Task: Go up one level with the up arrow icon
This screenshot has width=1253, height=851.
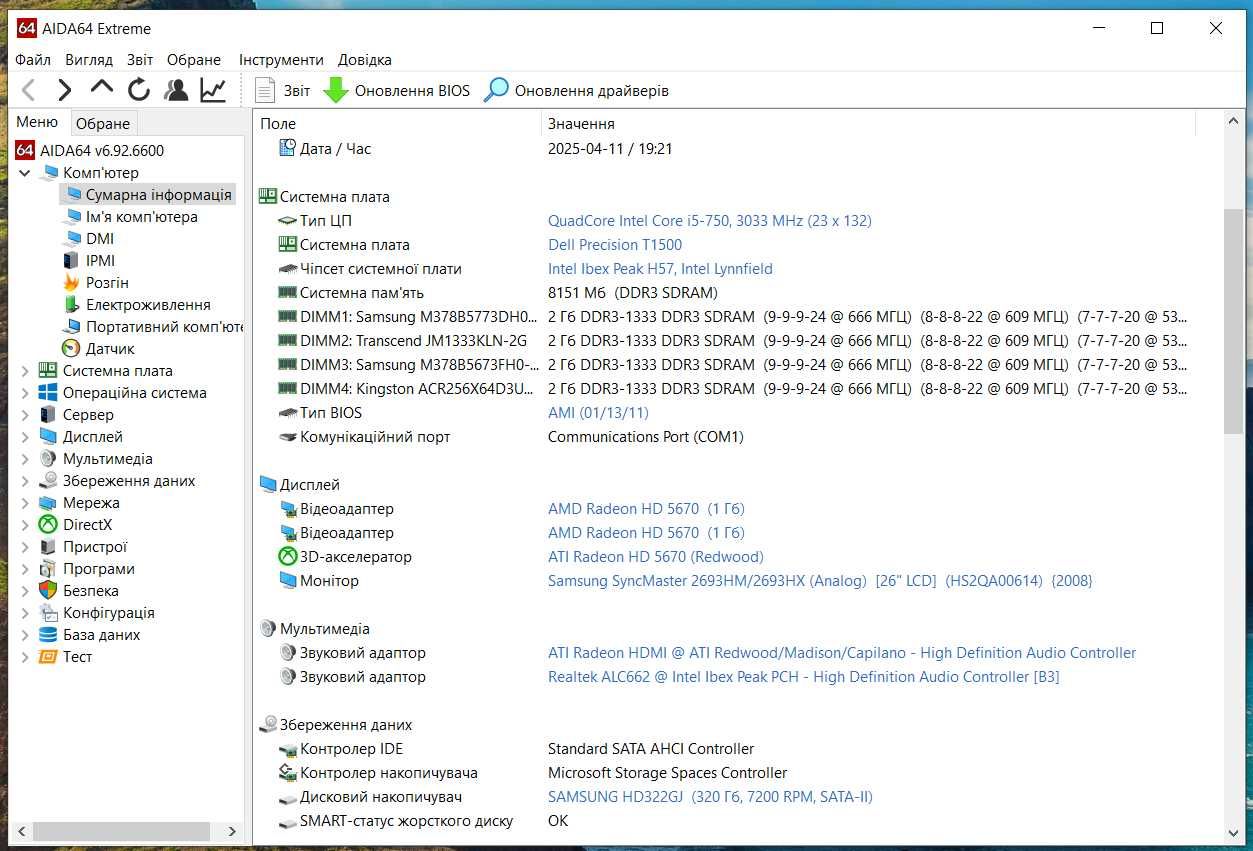Action: coord(102,89)
